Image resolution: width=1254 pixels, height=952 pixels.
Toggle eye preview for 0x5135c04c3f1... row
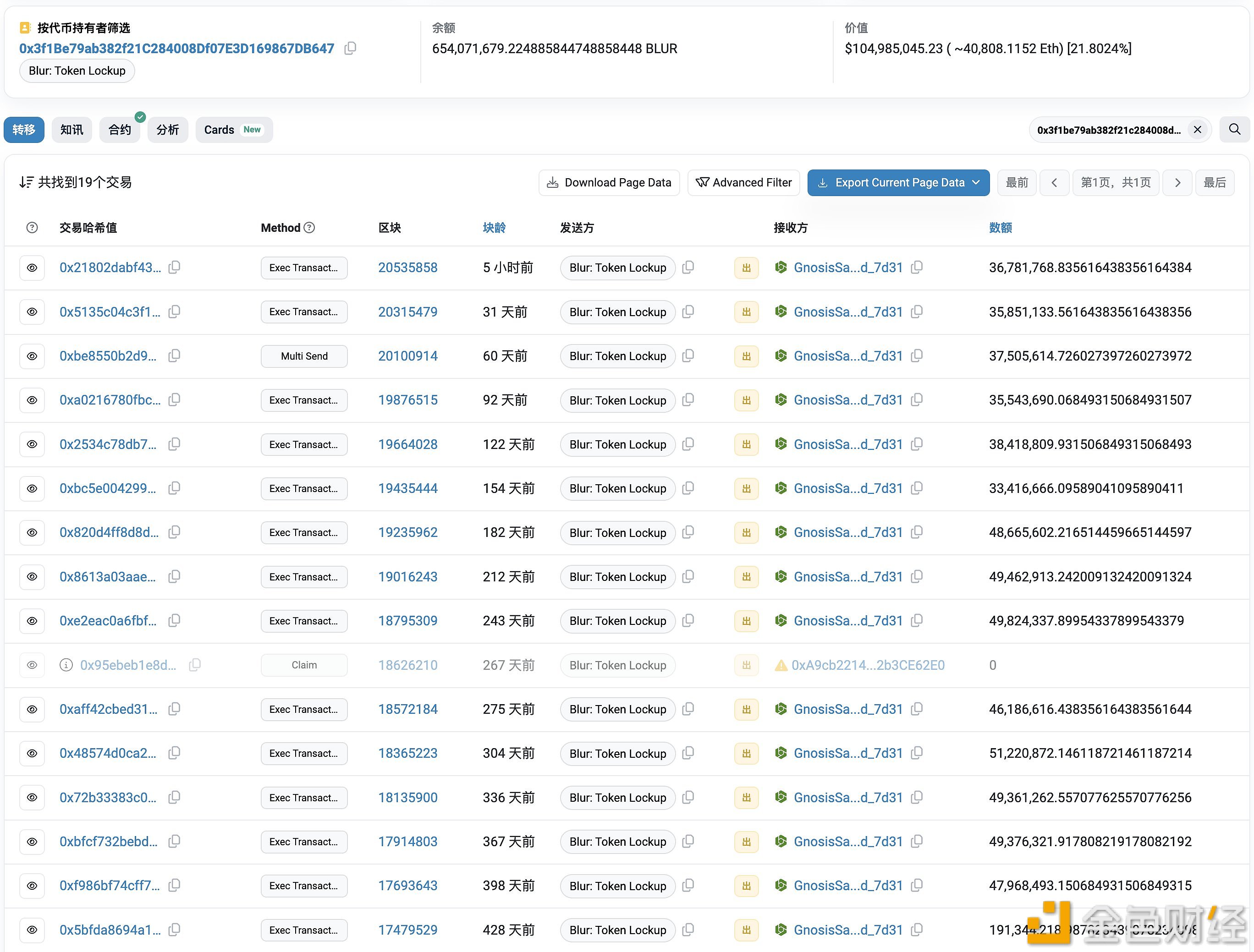pyautogui.click(x=33, y=312)
